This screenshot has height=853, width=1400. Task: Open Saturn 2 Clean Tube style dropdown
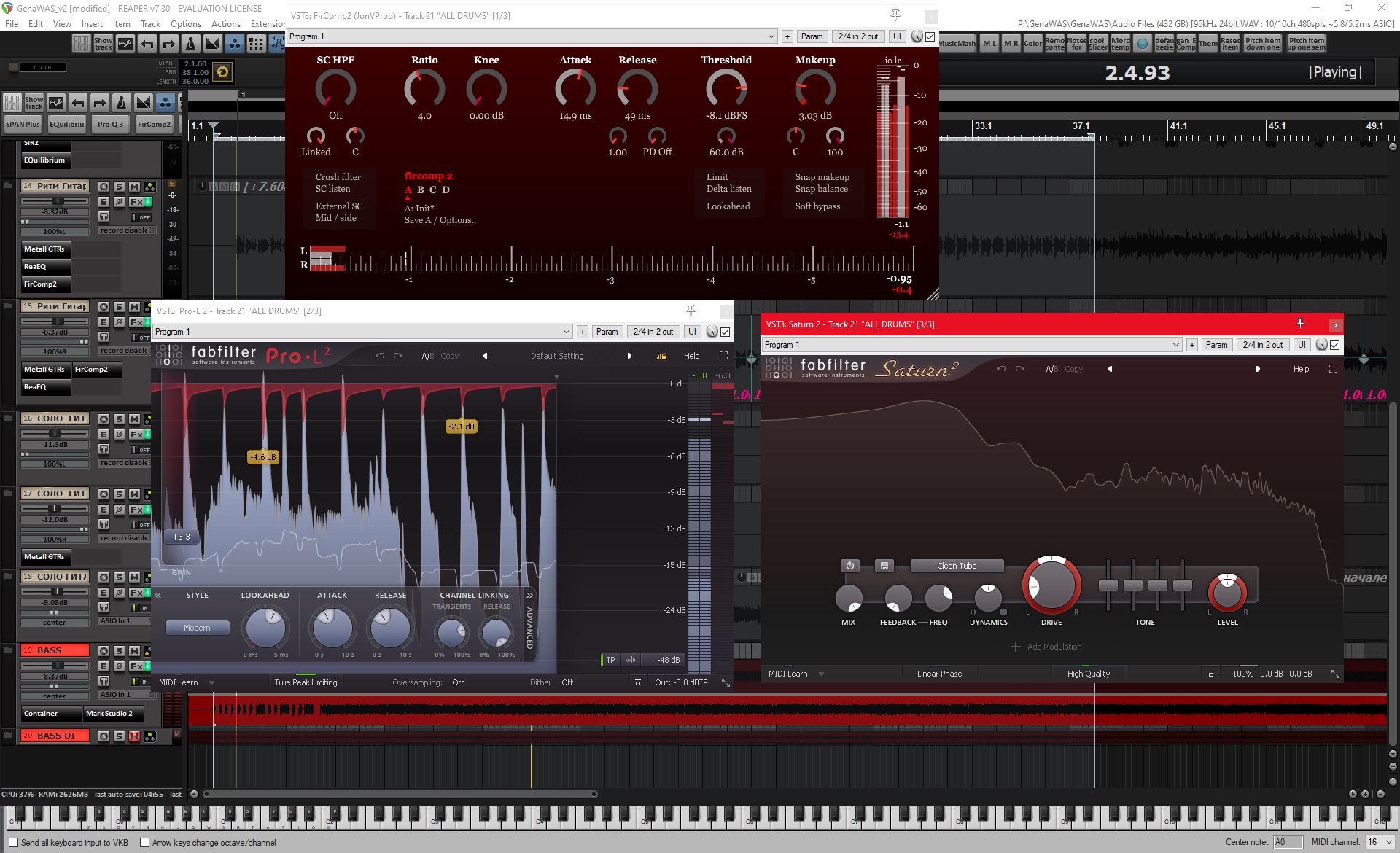[957, 566]
